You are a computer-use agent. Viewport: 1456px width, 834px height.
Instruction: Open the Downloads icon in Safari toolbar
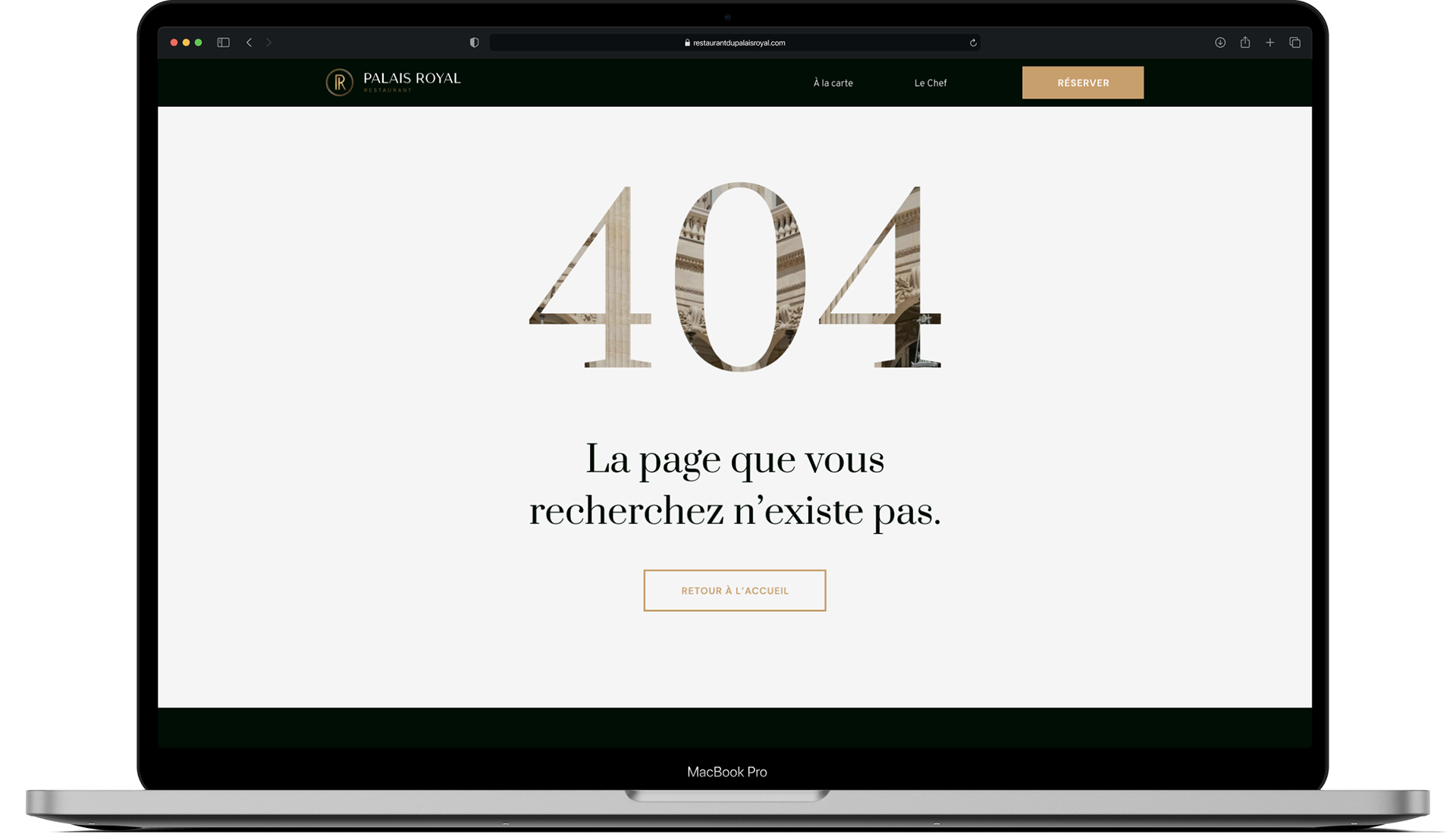1220,42
